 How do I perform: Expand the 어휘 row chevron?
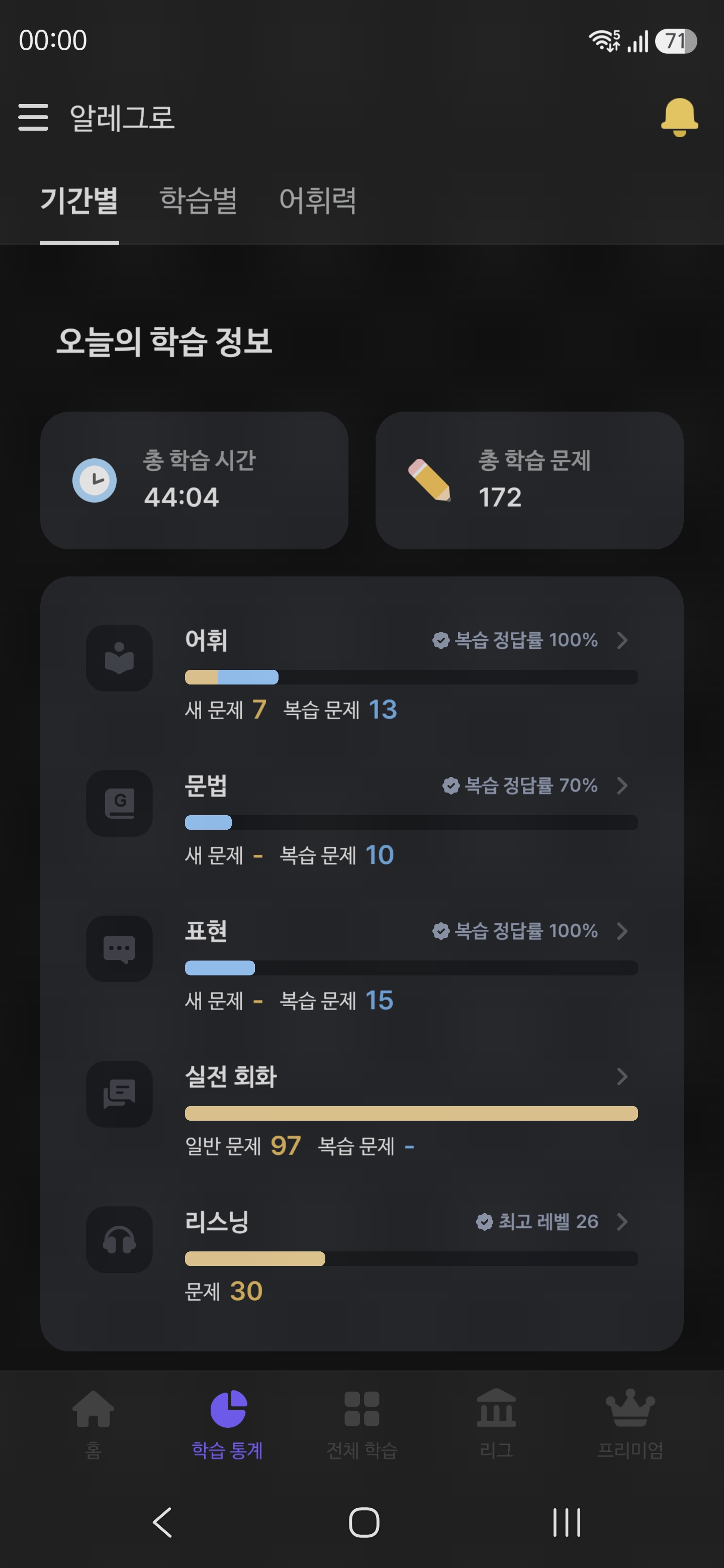[622, 640]
